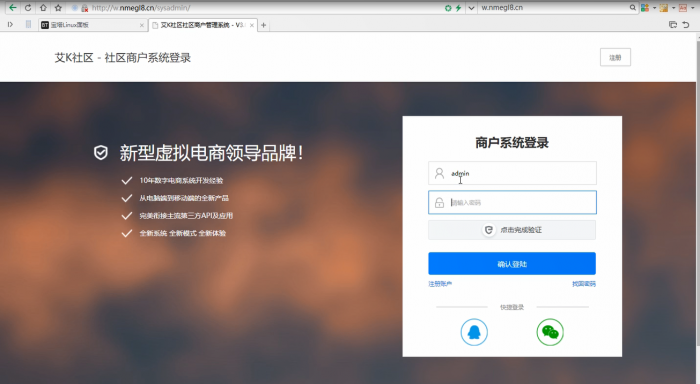This screenshot has width=700, height=384.
Task: Log in with WeChat green icon
Action: point(550,332)
